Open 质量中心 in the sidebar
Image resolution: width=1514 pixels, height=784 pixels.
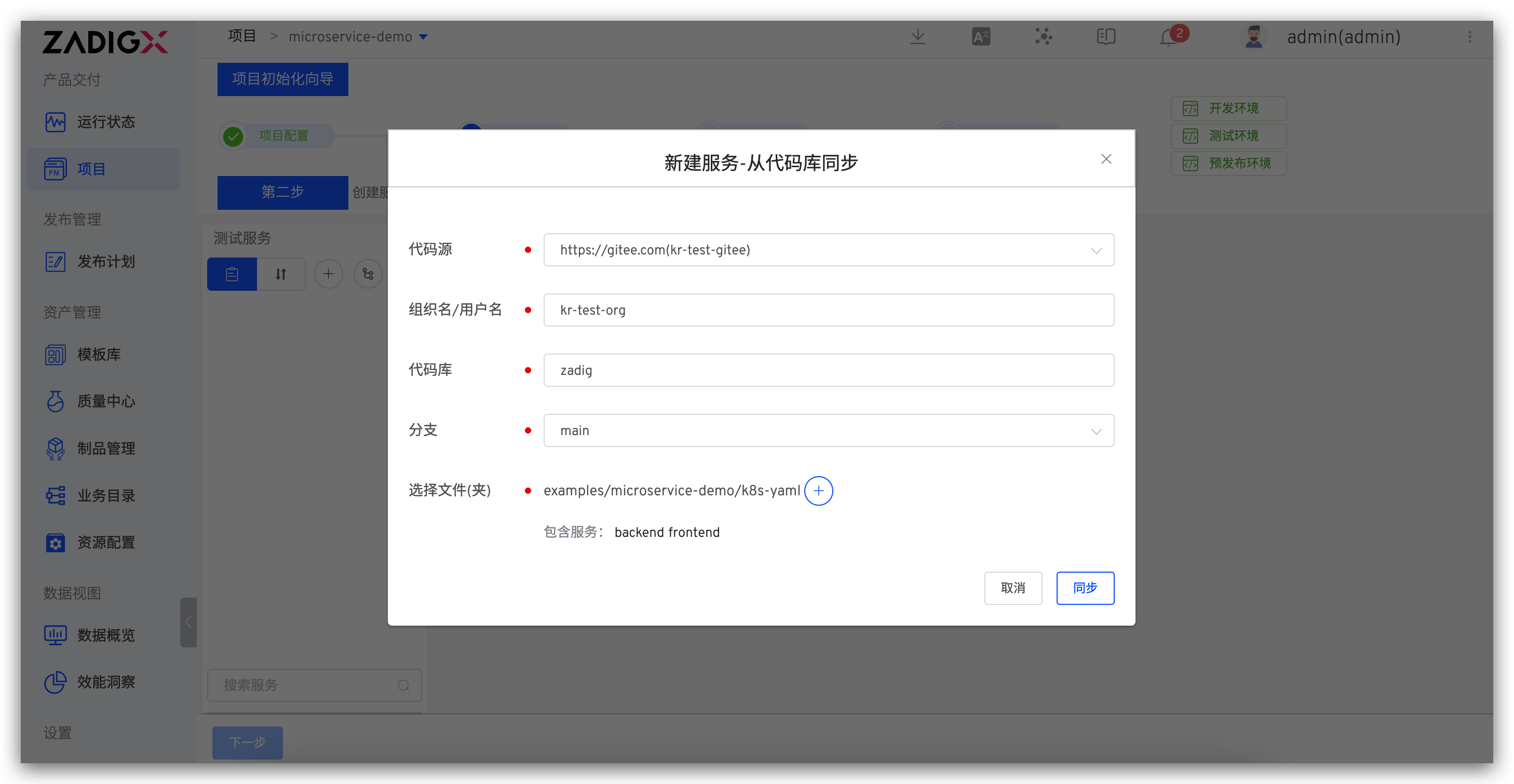(103, 401)
